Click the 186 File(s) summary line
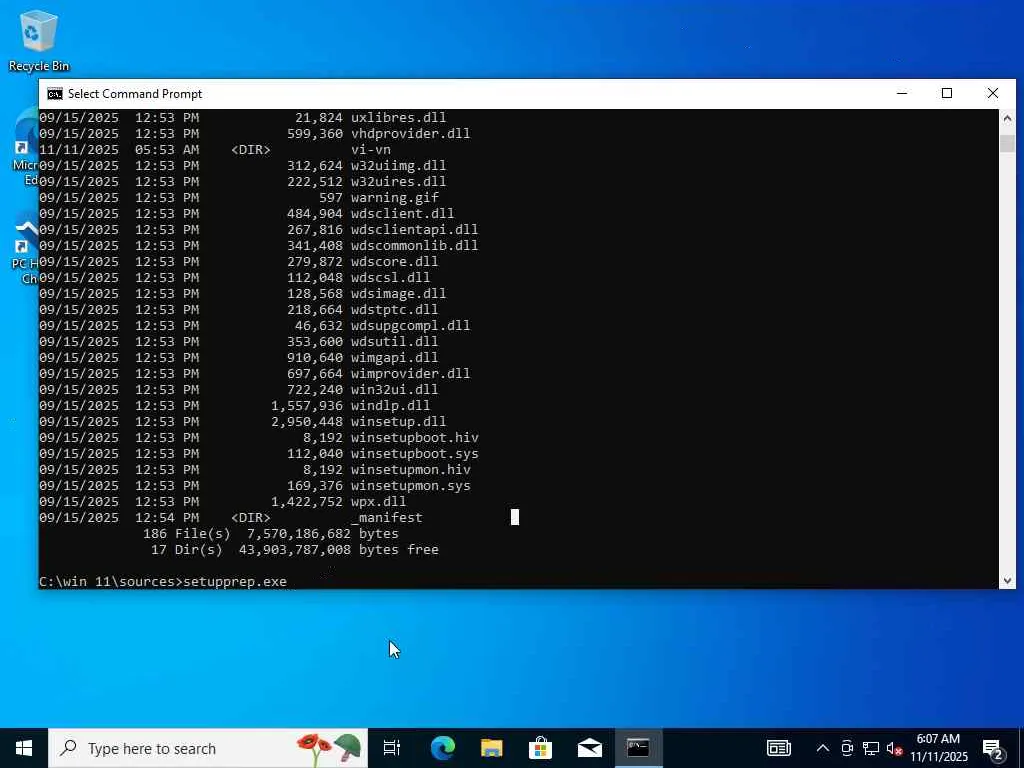 [270, 534]
